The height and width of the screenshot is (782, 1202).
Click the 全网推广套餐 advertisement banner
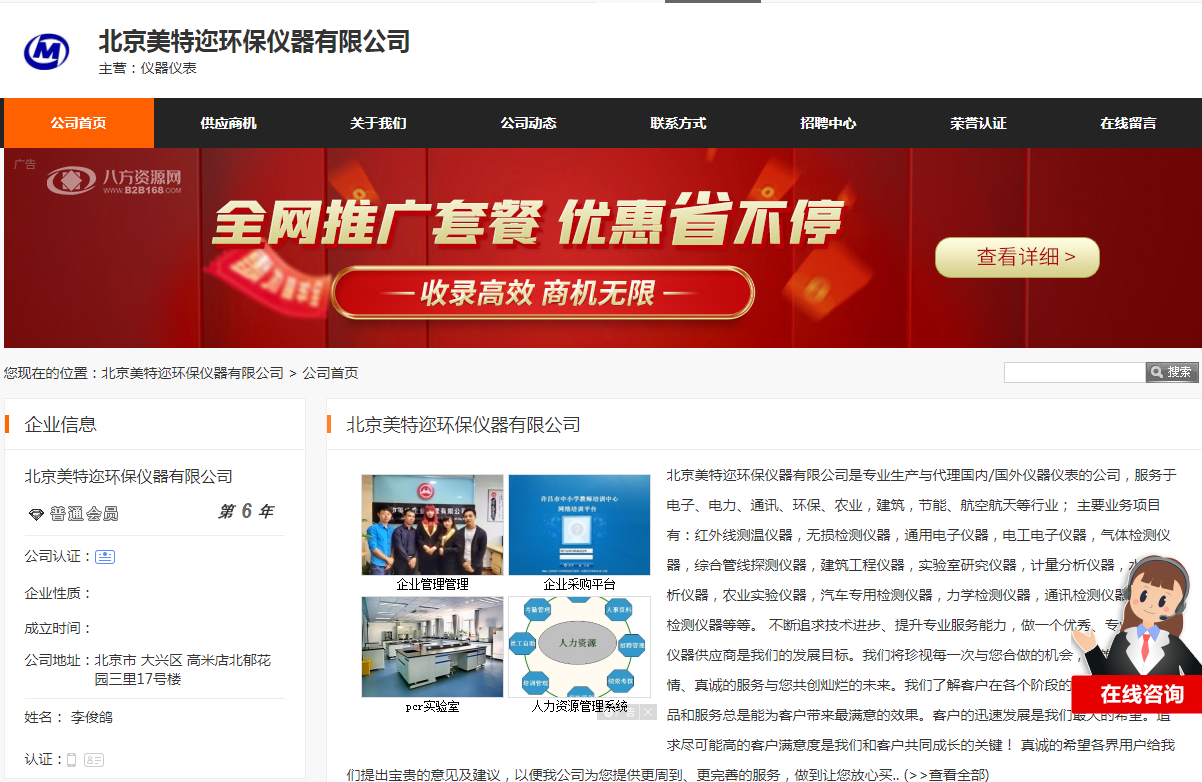pos(603,248)
